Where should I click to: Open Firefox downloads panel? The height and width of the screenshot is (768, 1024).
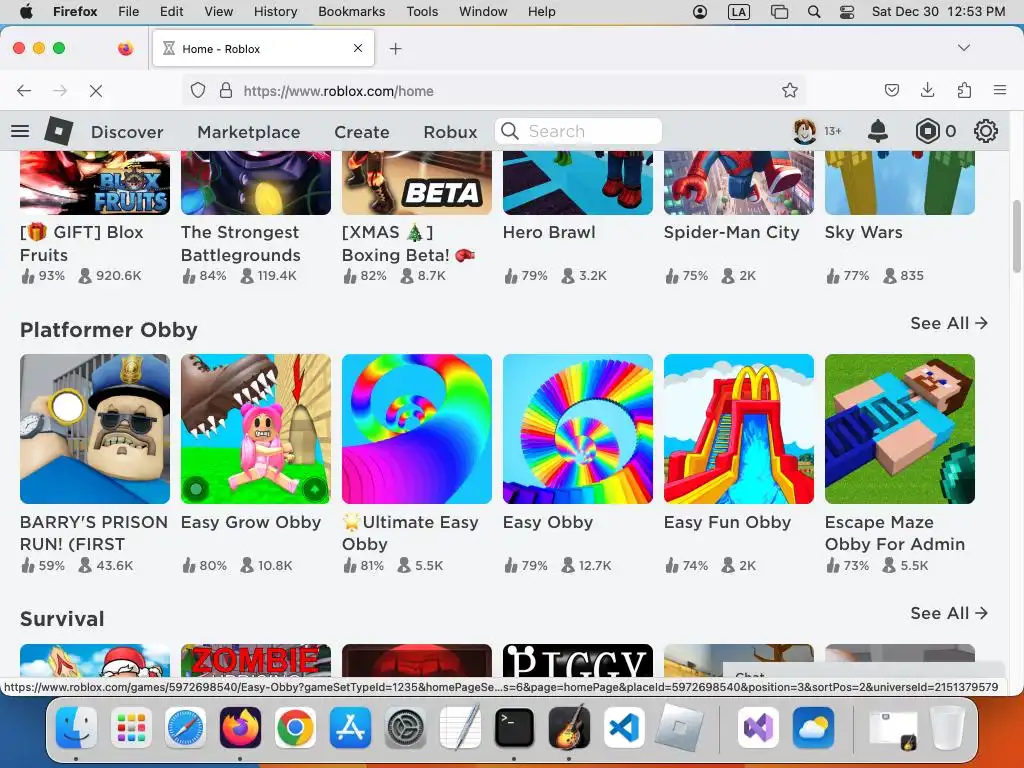tap(927, 91)
